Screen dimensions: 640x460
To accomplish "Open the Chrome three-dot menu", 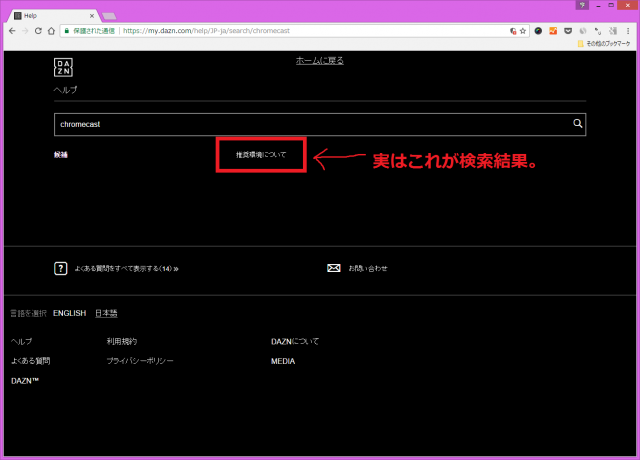I will (628, 31).
